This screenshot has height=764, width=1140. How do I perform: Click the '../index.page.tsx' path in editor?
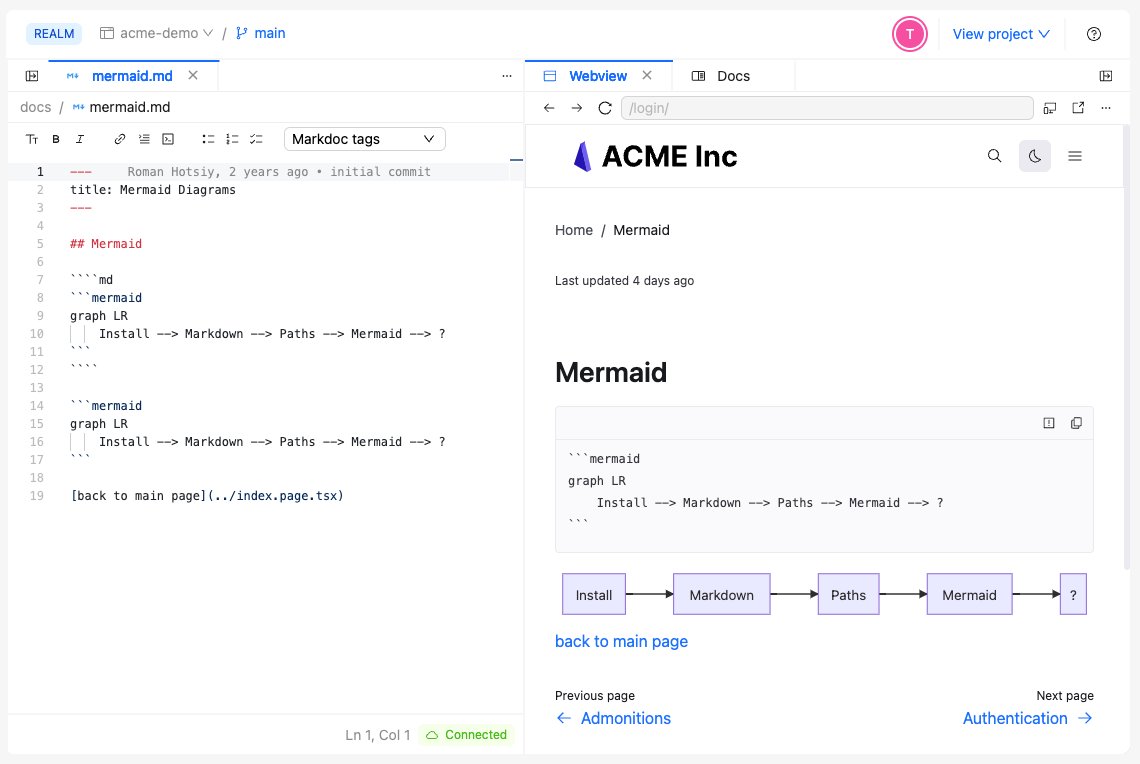(x=276, y=496)
